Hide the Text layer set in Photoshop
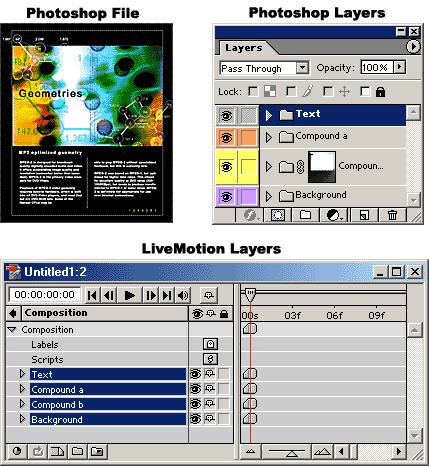The width and height of the screenshot is (429, 466). [x=226, y=116]
